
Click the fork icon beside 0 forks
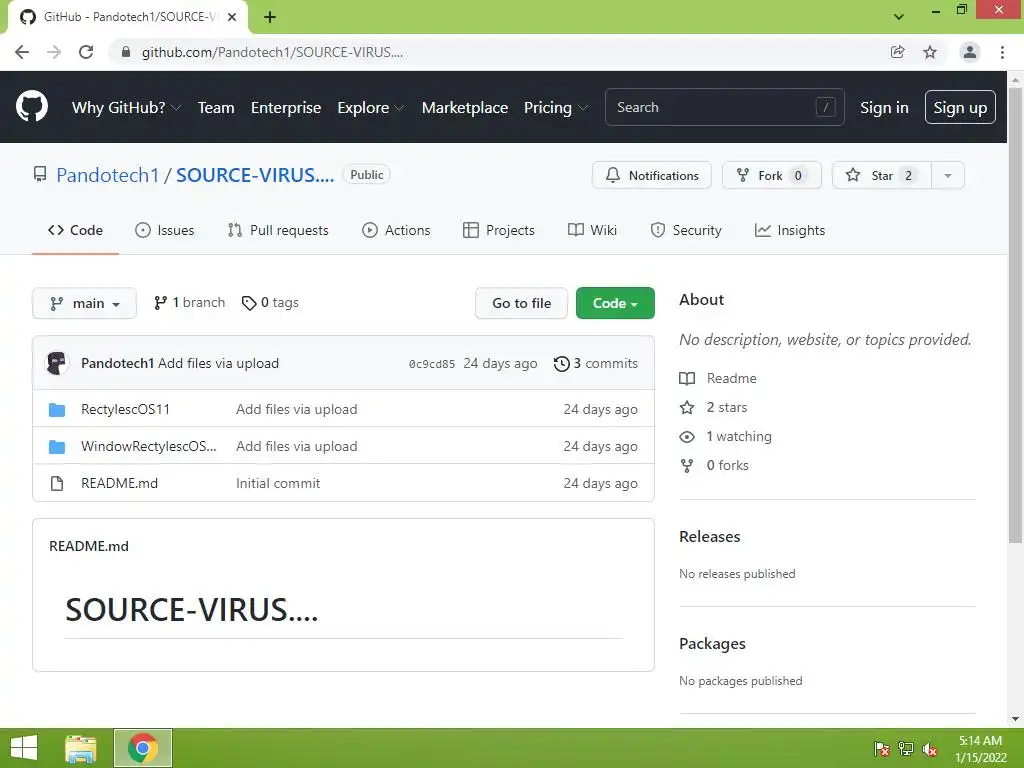687,466
